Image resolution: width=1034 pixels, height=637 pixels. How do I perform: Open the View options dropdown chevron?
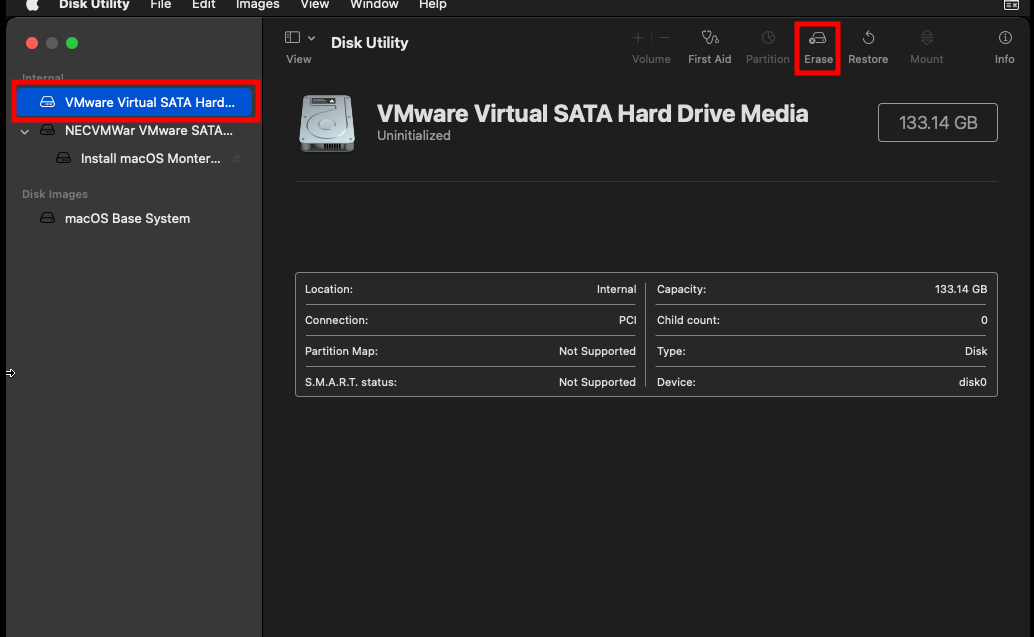311,38
